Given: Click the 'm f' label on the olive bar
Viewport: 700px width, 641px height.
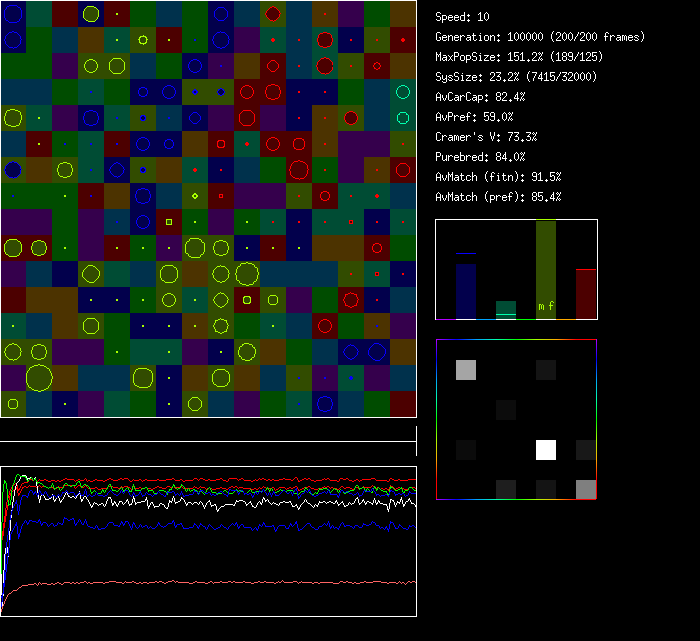Looking at the screenshot, I should point(546,306).
